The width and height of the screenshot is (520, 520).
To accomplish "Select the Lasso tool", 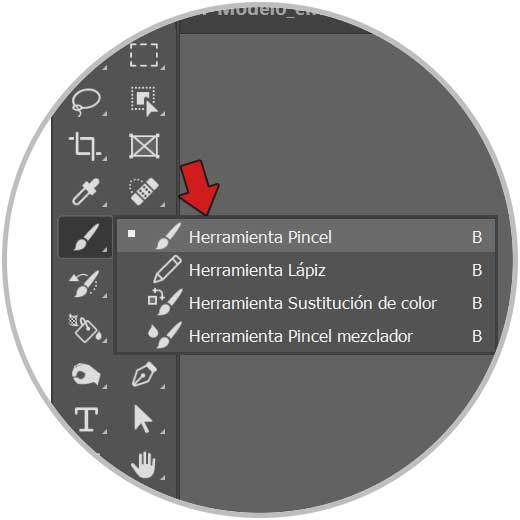I will (x=86, y=102).
